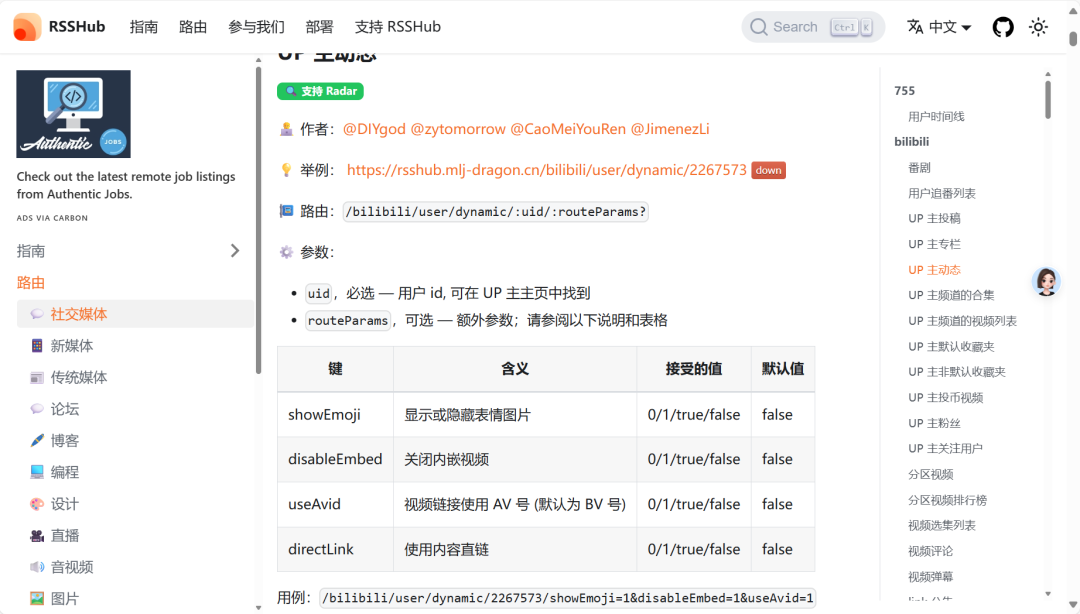Click the directLink table cell
The width and height of the screenshot is (1080, 614).
pyautogui.click(x=335, y=549)
